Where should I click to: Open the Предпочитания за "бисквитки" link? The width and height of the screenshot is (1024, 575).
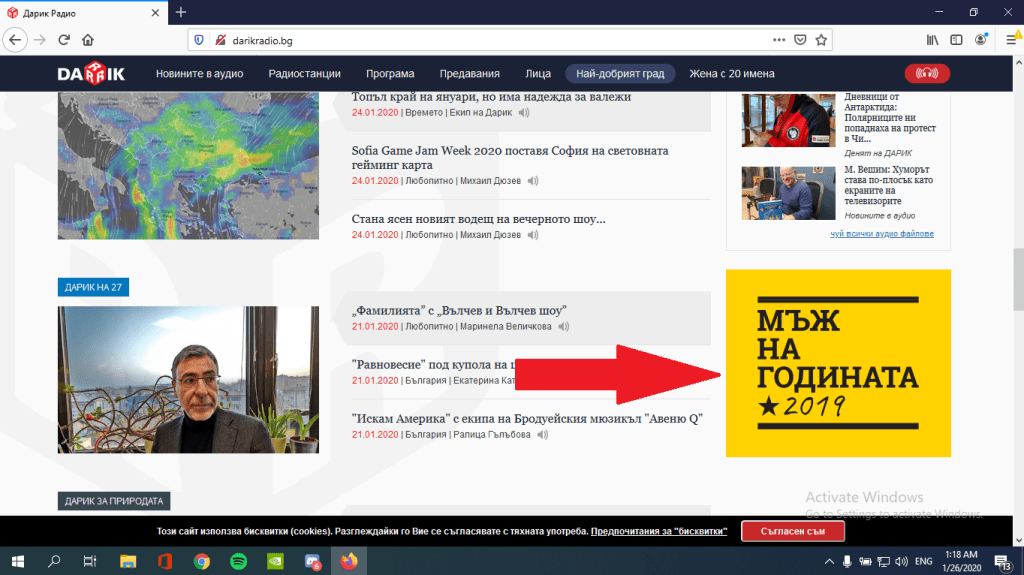click(658, 531)
